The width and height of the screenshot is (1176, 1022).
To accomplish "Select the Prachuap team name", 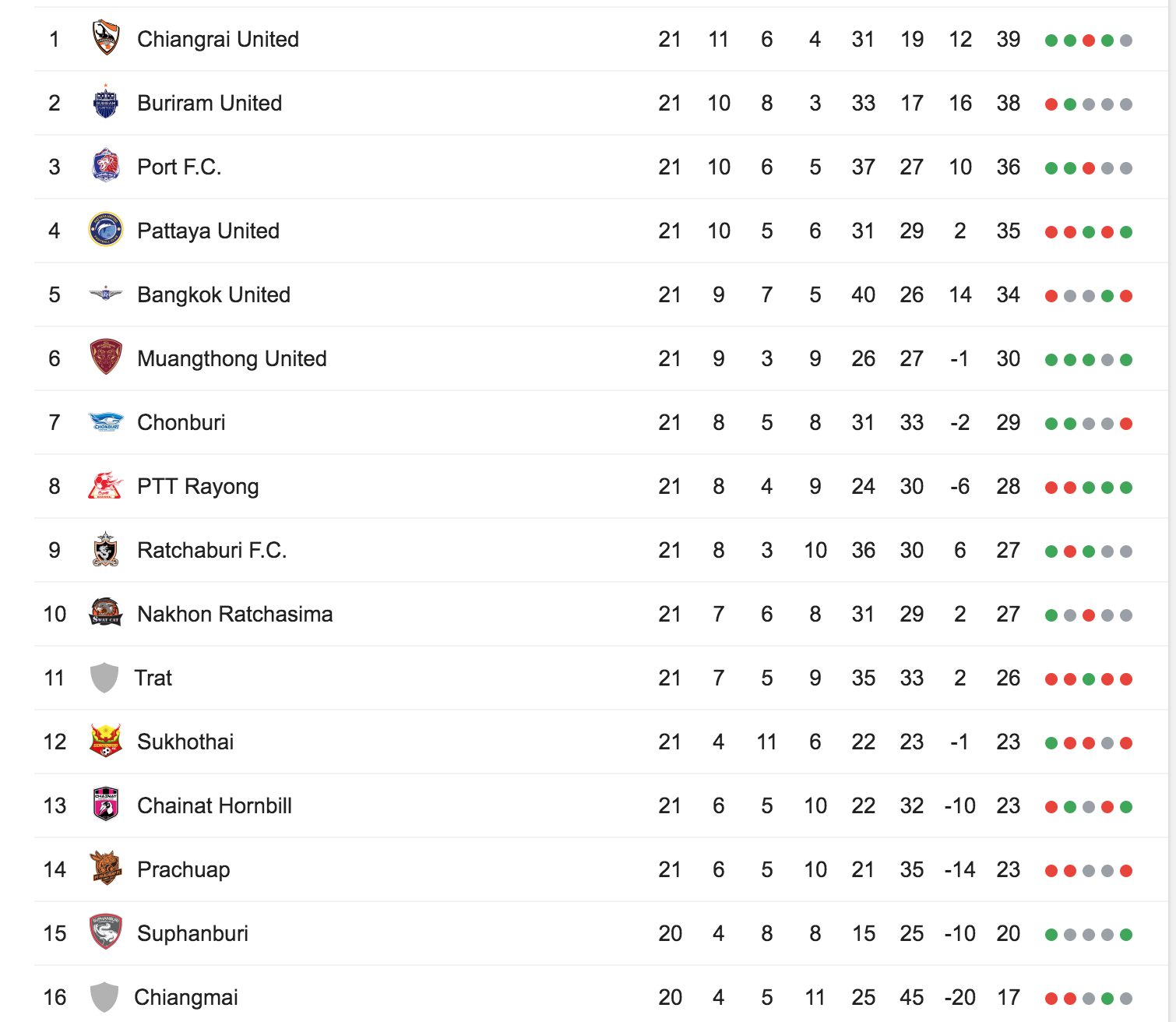I will (x=184, y=869).
